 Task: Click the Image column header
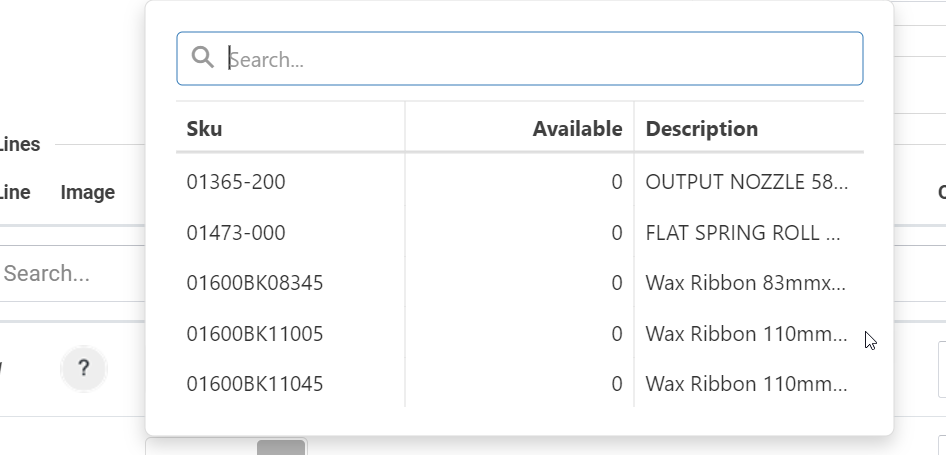[x=88, y=192]
